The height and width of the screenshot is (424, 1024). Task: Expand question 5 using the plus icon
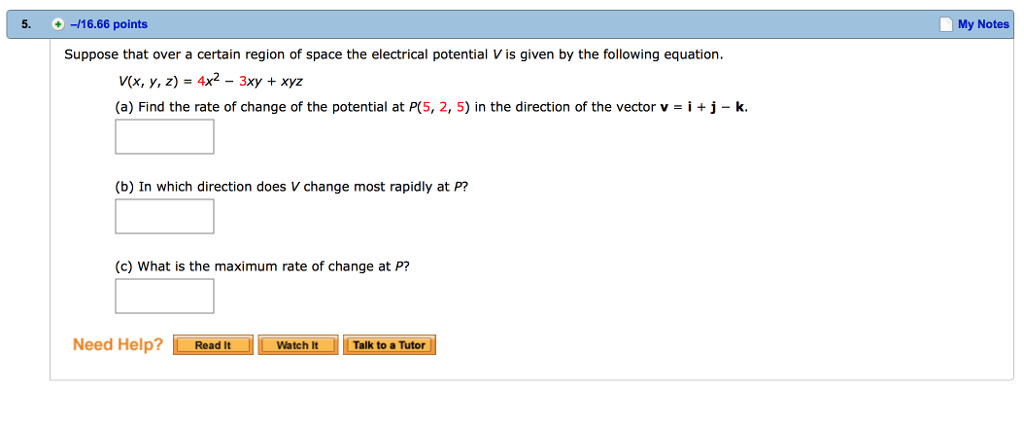(58, 25)
